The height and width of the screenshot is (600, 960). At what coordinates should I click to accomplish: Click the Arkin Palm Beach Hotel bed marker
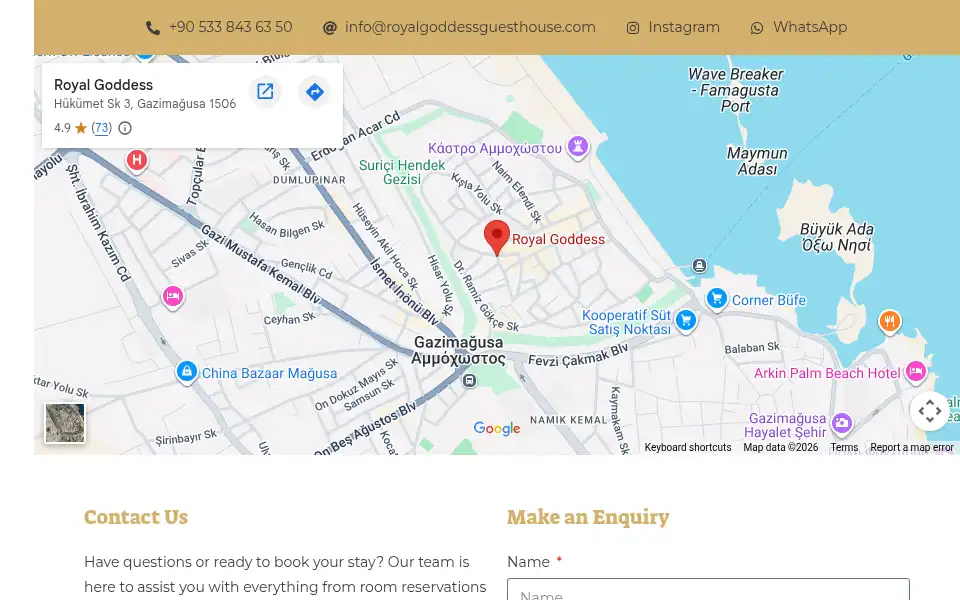click(x=916, y=371)
